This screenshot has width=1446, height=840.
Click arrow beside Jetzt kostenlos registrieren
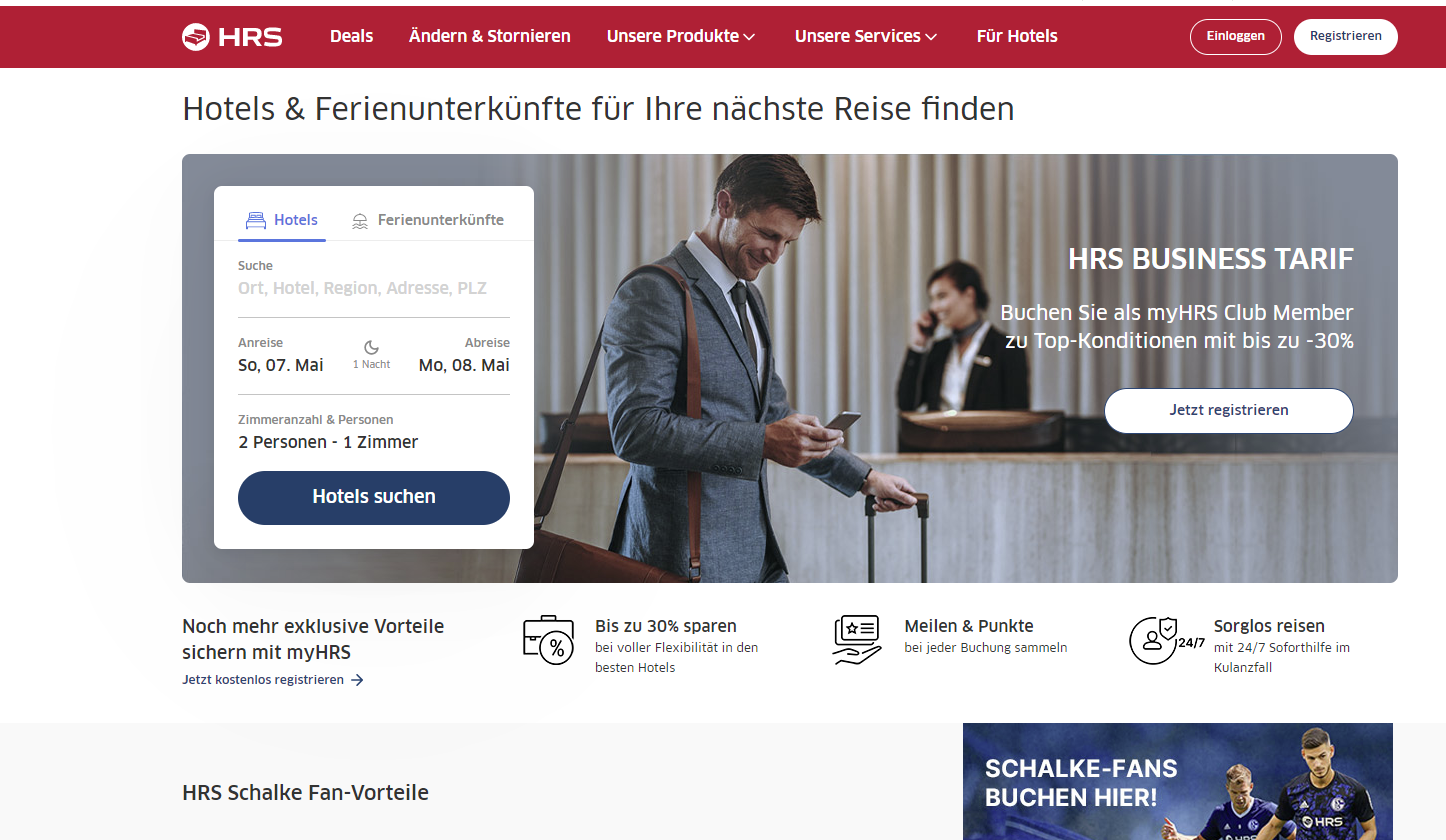357,680
